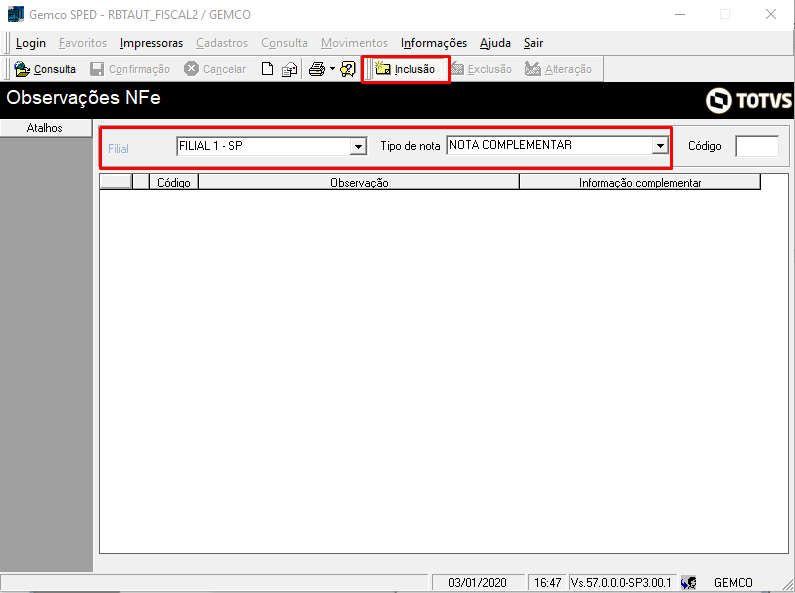Click the send document icon beside new page
The width and height of the screenshot is (795, 593).
290,69
